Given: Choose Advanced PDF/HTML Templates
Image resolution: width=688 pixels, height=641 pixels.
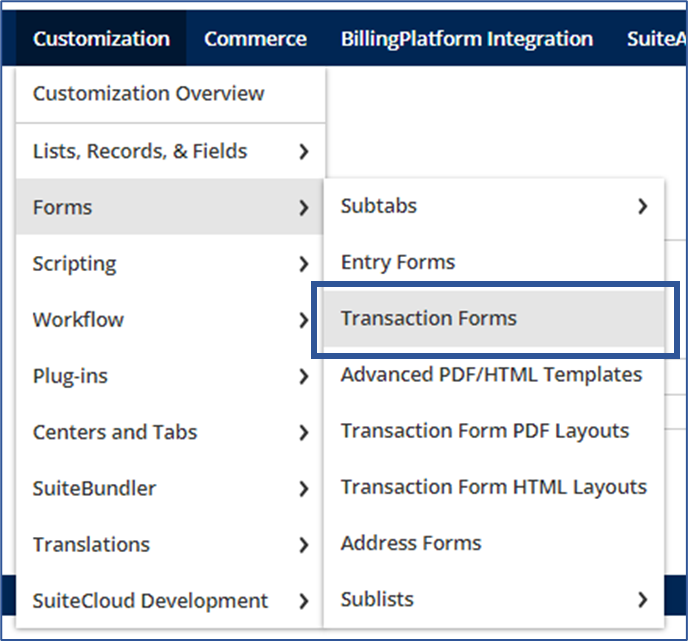Looking at the screenshot, I should (494, 375).
